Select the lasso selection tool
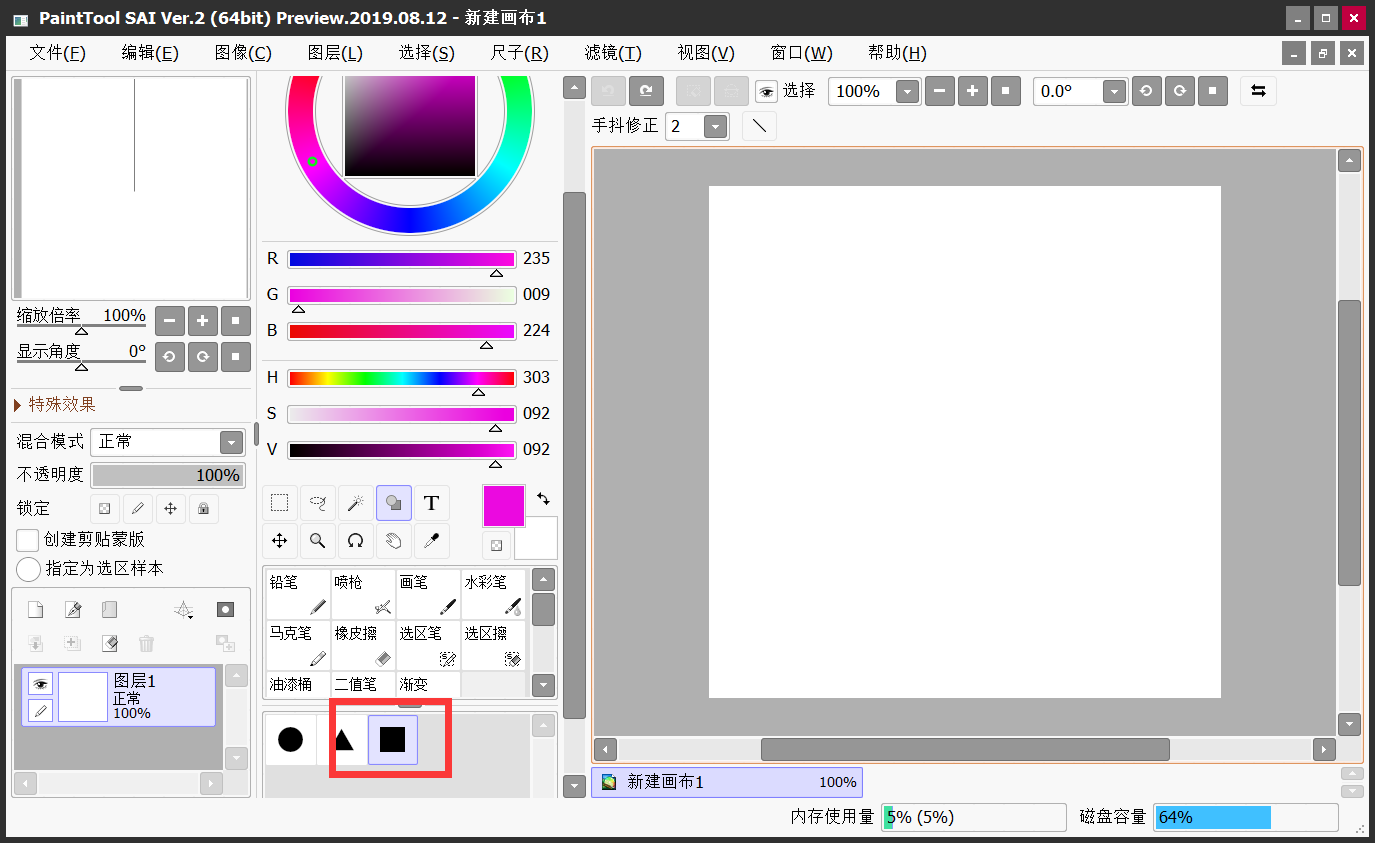 [x=318, y=503]
